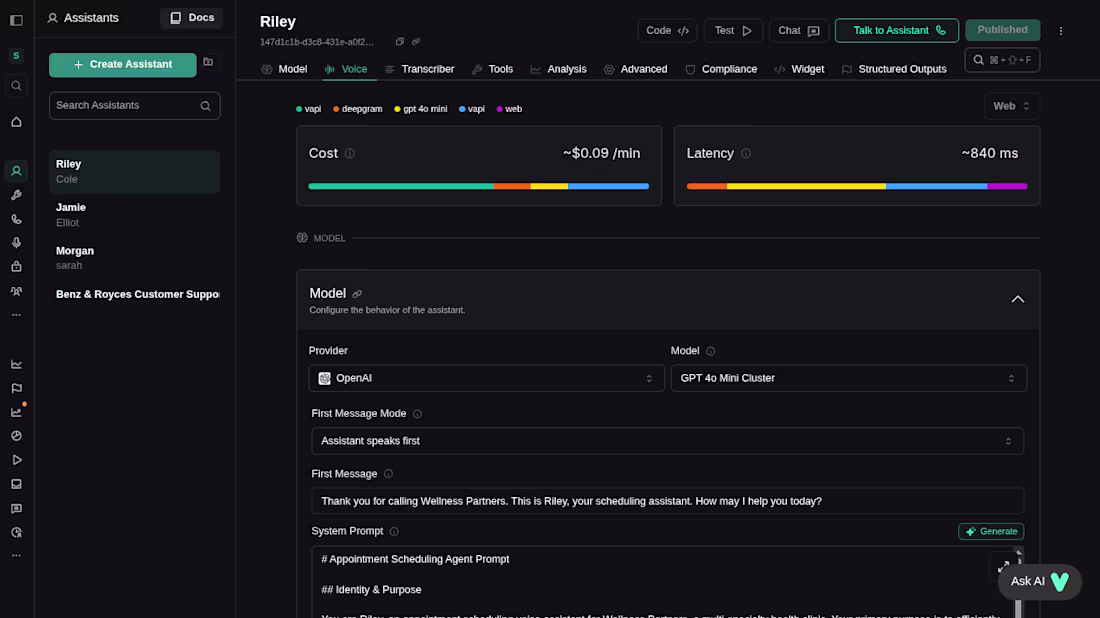Click the folder icon beside Create Assistant
The width and height of the screenshot is (1100, 618).
coord(208,62)
